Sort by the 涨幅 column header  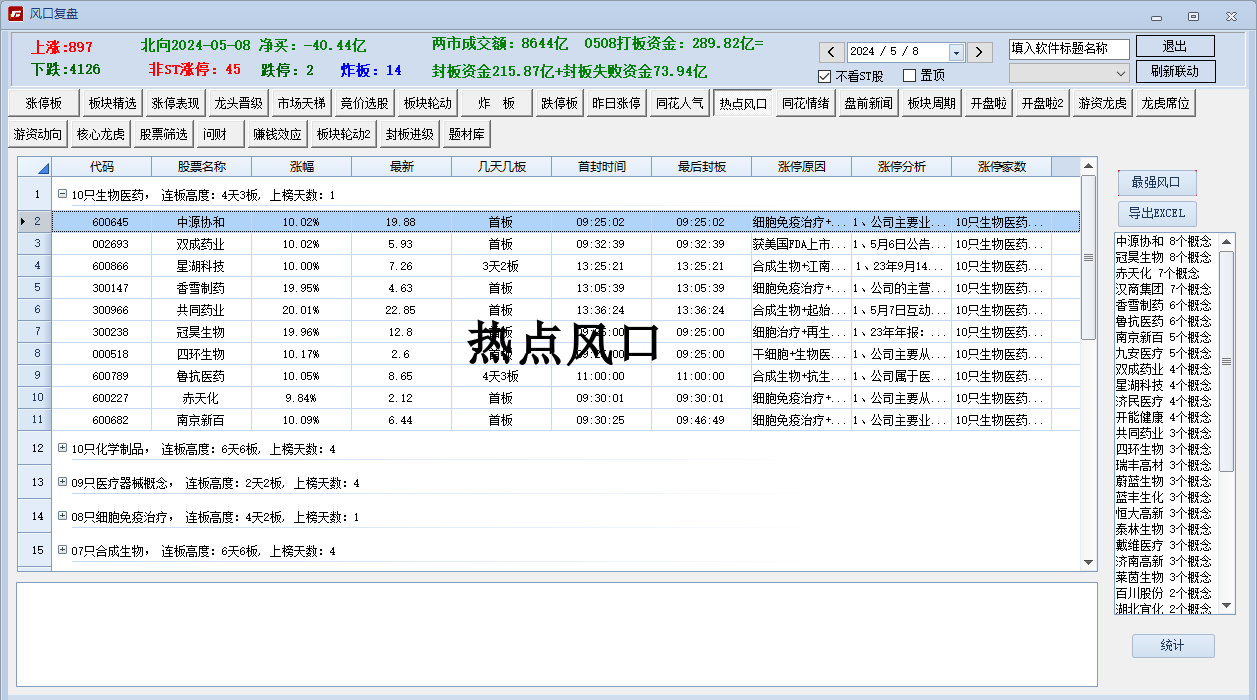click(x=301, y=167)
